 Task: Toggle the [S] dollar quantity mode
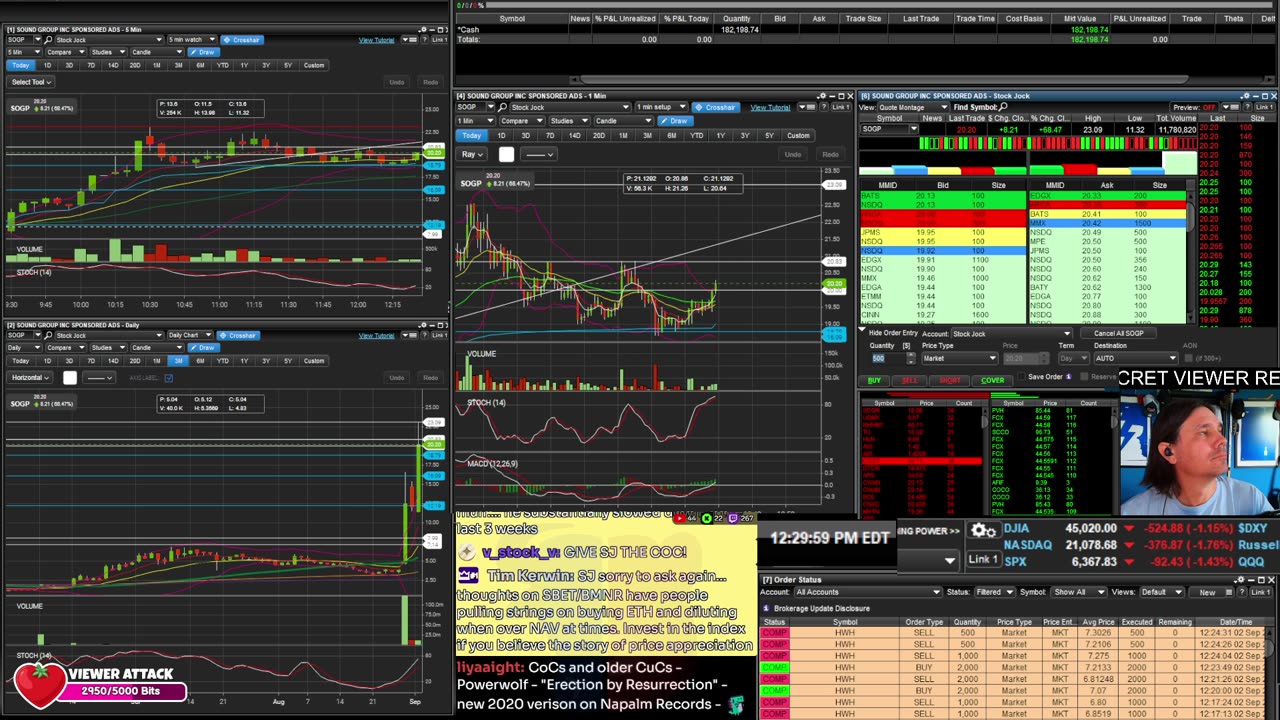click(x=906, y=346)
